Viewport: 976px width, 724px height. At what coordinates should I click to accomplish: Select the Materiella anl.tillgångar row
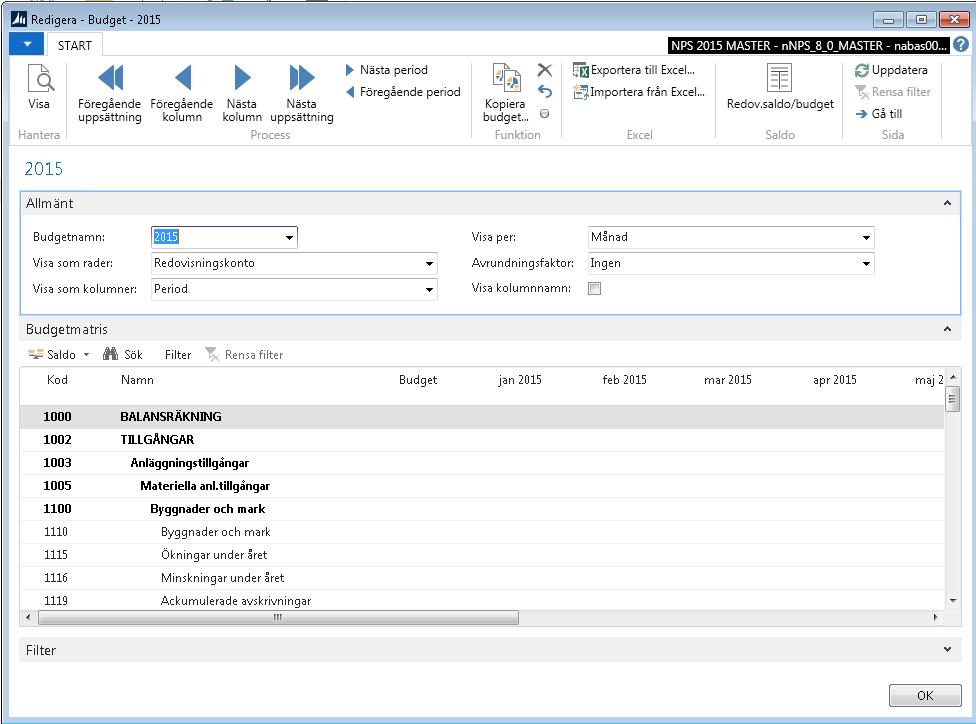482,486
